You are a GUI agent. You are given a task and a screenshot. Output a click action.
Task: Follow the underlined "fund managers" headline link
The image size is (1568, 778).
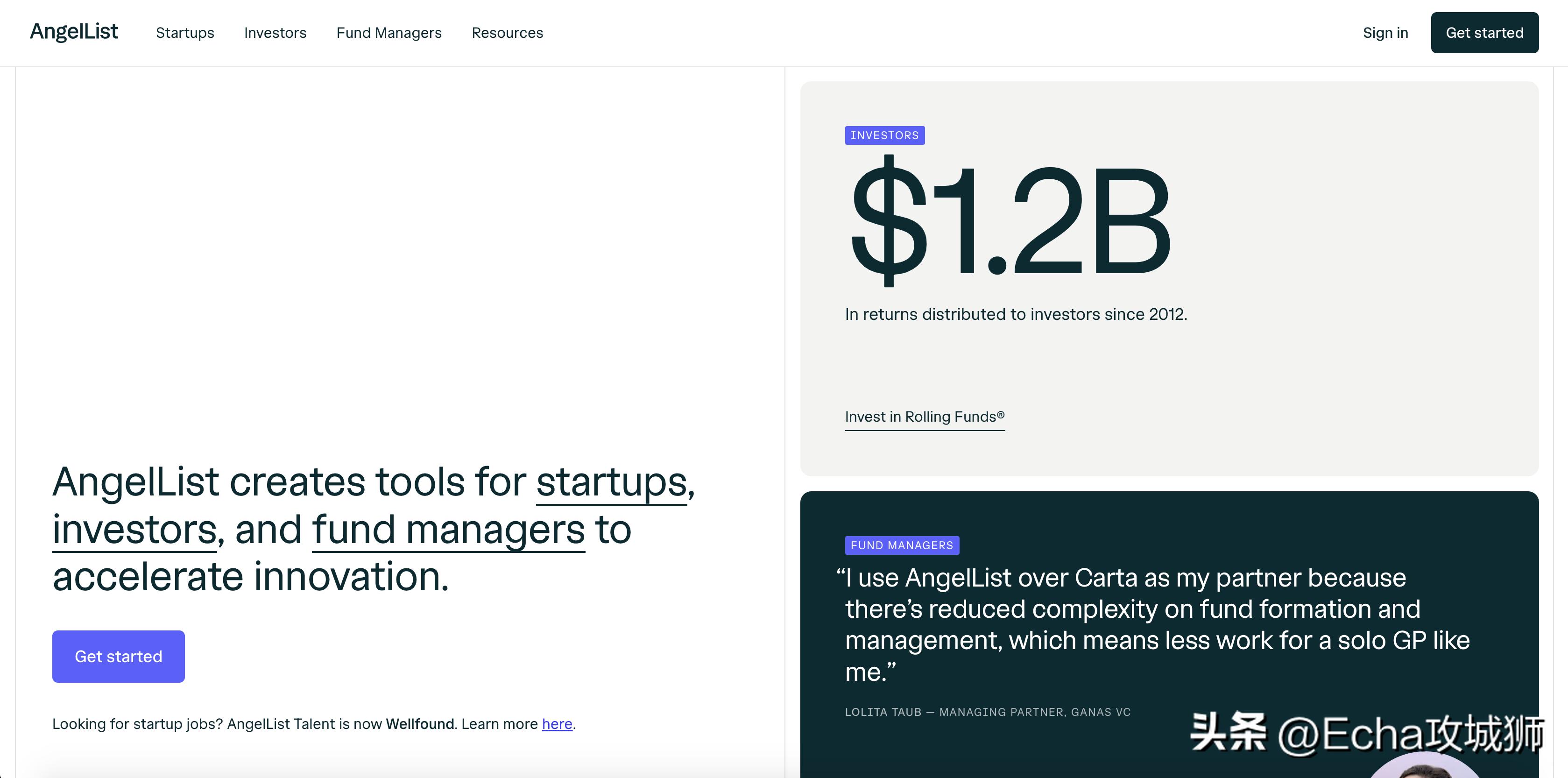448,530
